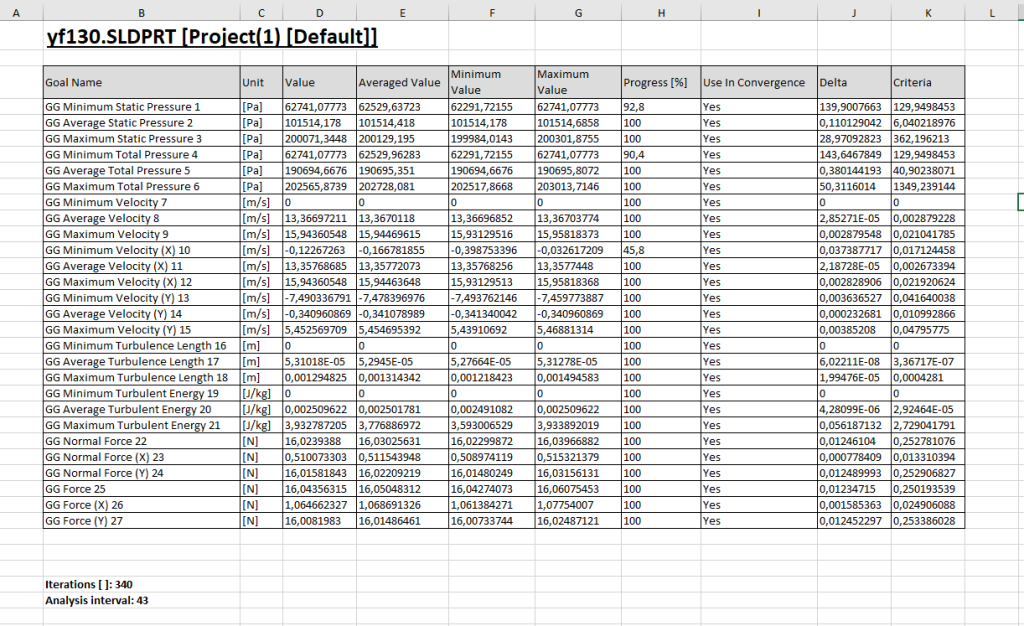The width and height of the screenshot is (1024, 626).
Task: Click the 'GG Average Turbulence Length 17' cell
Action: point(142,362)
